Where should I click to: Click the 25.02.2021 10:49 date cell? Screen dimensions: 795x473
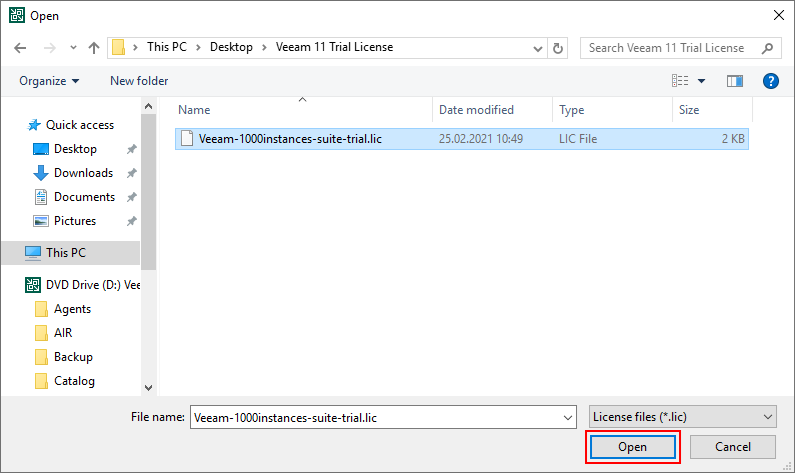pos(481,139)
